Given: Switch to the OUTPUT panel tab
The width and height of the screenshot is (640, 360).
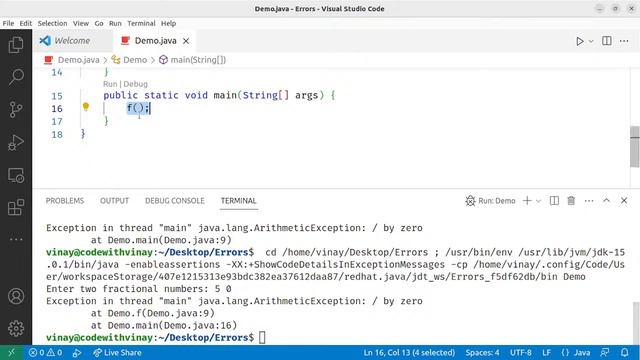Looking at the screenshot, I should pos(114,201).
